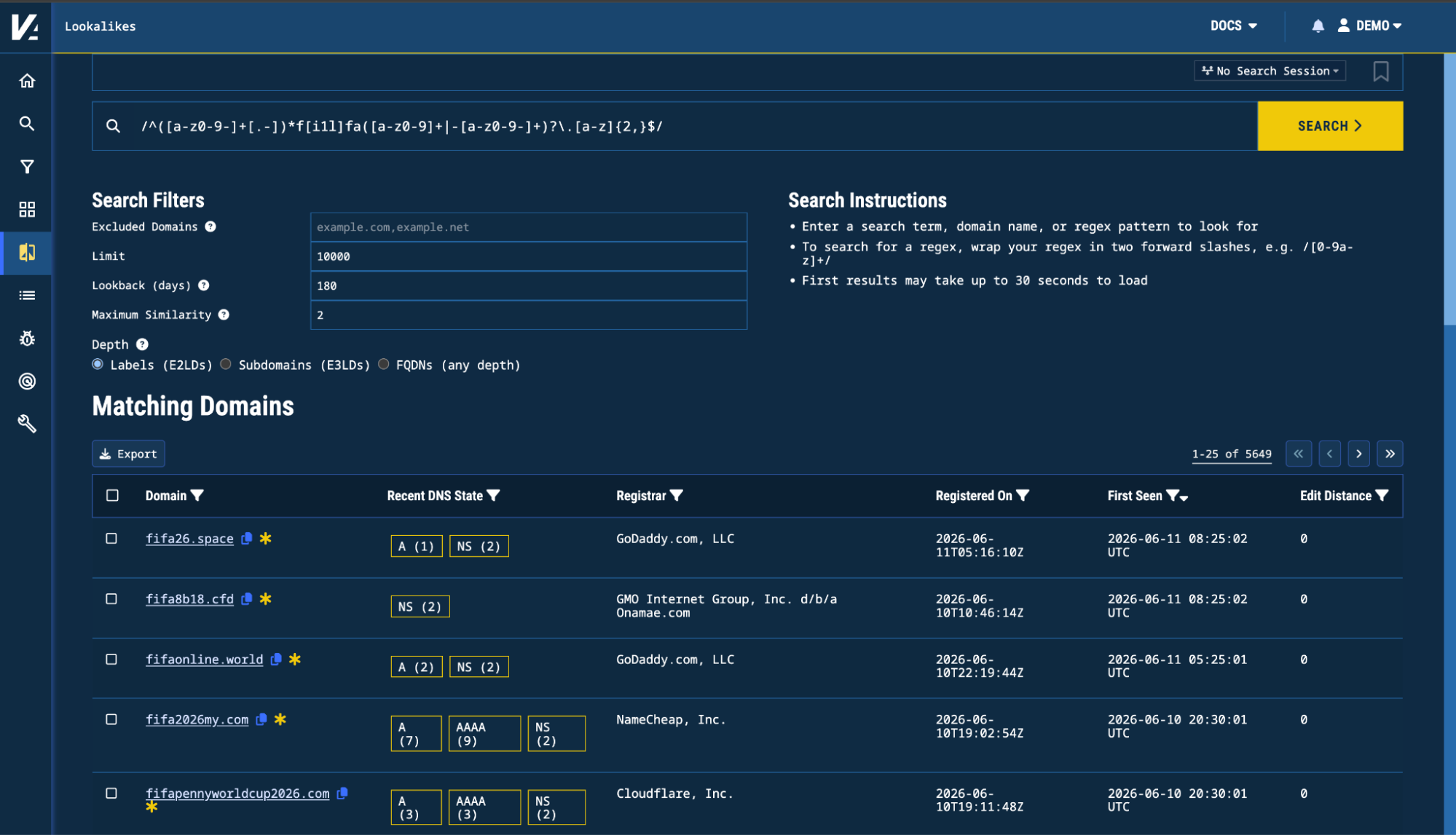Focus the Lookback days field showing 180

[528, 285]
